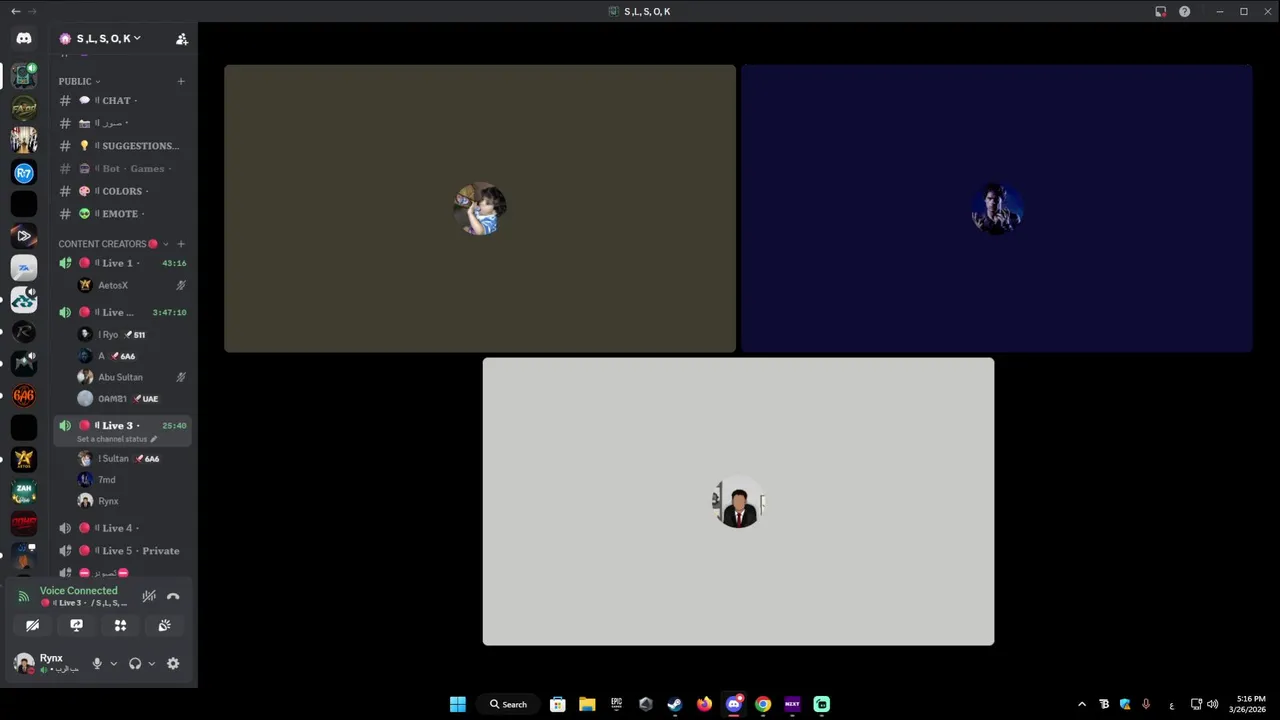Open File Explorer from taskbar

587,704
